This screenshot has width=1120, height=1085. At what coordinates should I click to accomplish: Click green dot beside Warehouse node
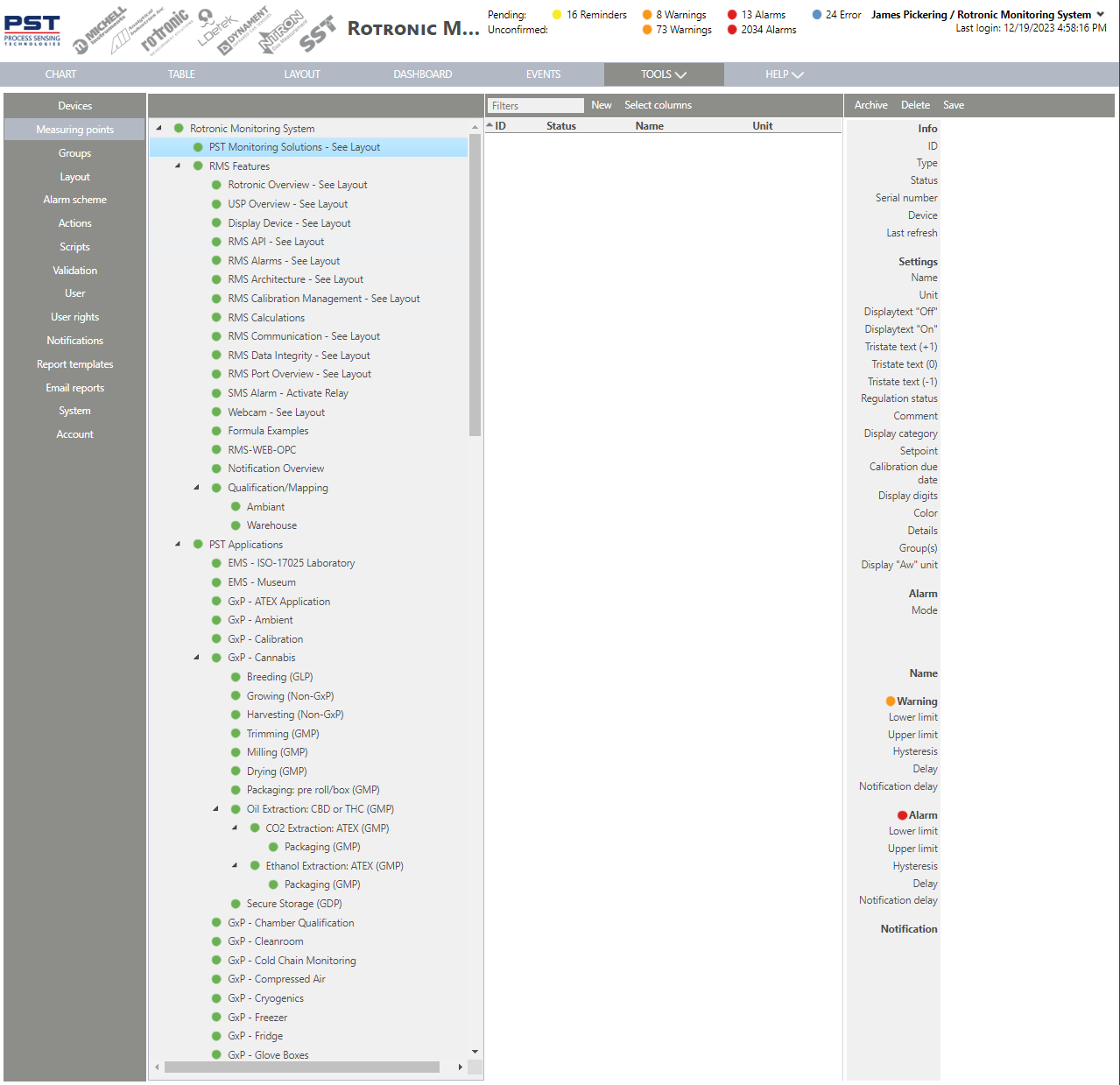coord(236,525)
